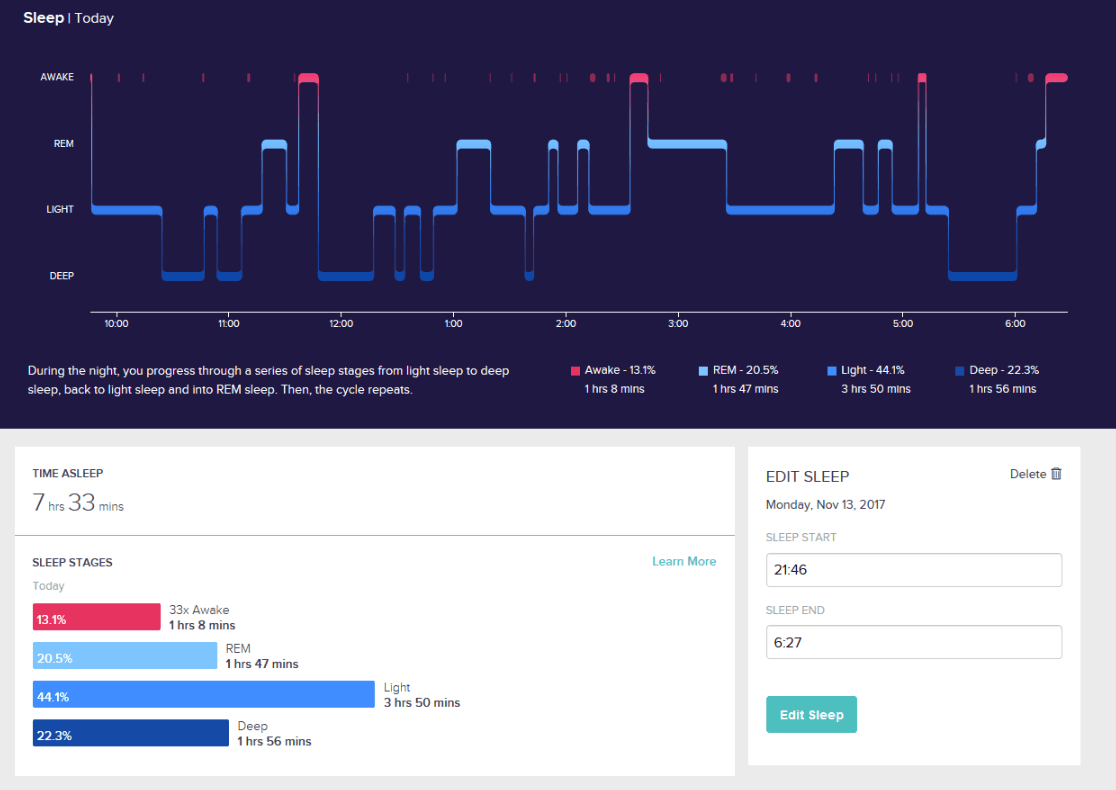Click the Sleep heading at top left
This screenshot has width=1116, height=790.
43,18
